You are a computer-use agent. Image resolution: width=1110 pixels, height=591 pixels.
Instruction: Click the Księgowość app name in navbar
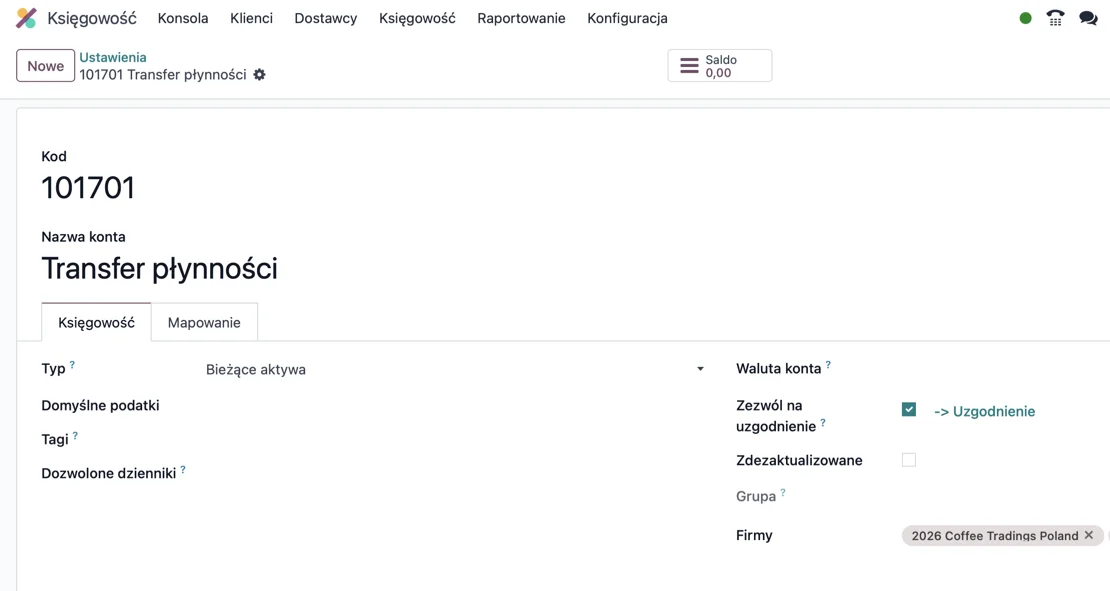(92, 18)
